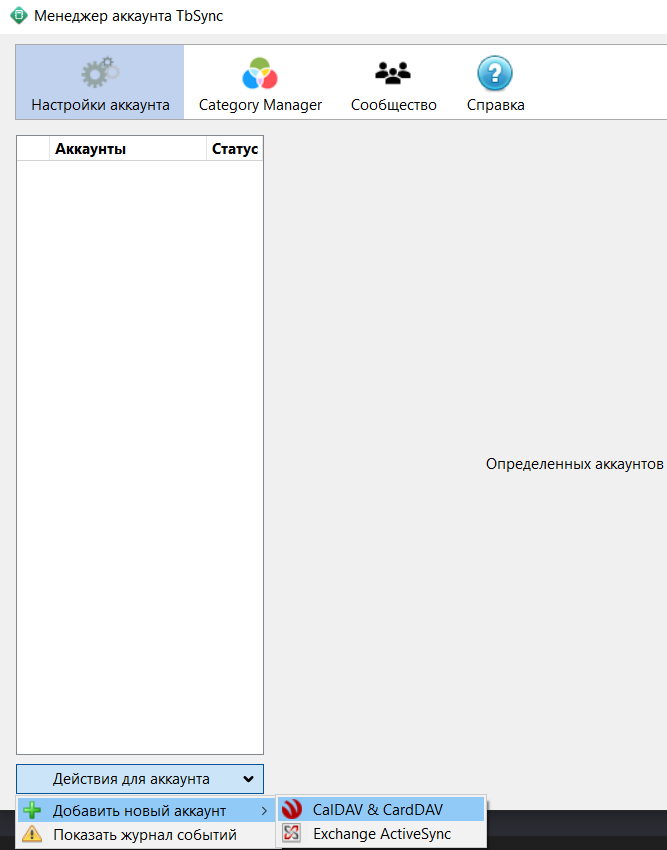This screenshot has height=850, width=667.
Task: Click the gear icon for account settings
Action: point(99,74)
